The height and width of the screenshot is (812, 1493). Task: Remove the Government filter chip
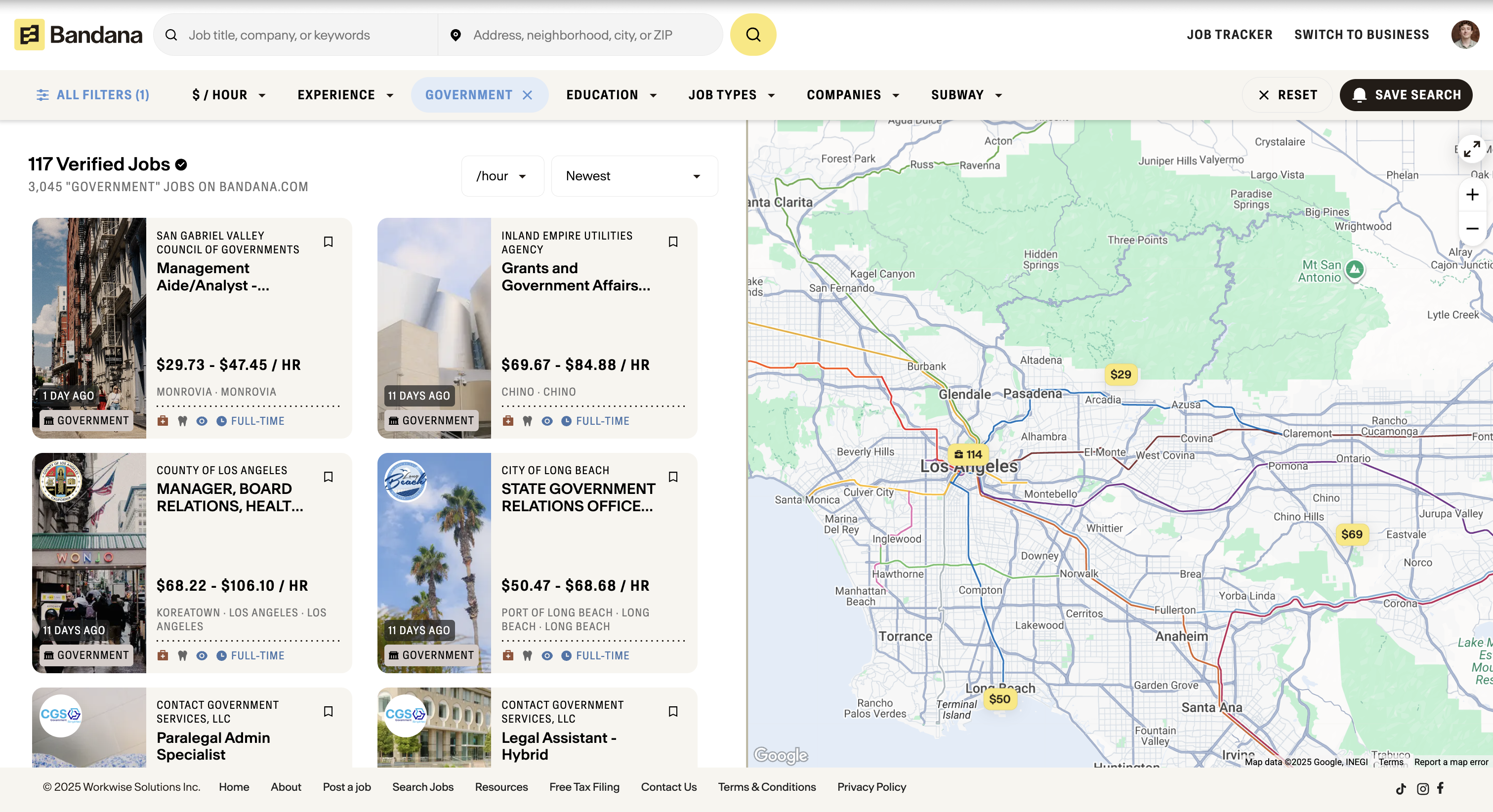[x=528, y=95]
